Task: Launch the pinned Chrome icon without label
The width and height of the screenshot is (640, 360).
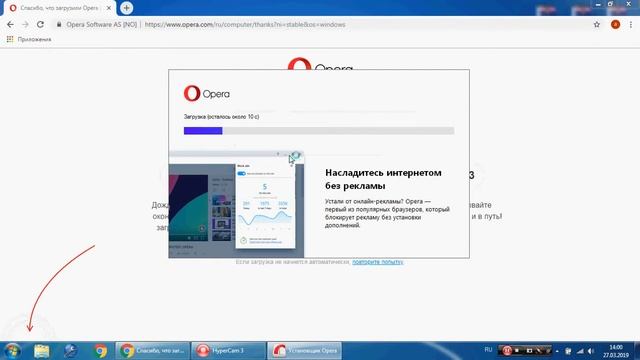Action: click(x=100, y=351)
